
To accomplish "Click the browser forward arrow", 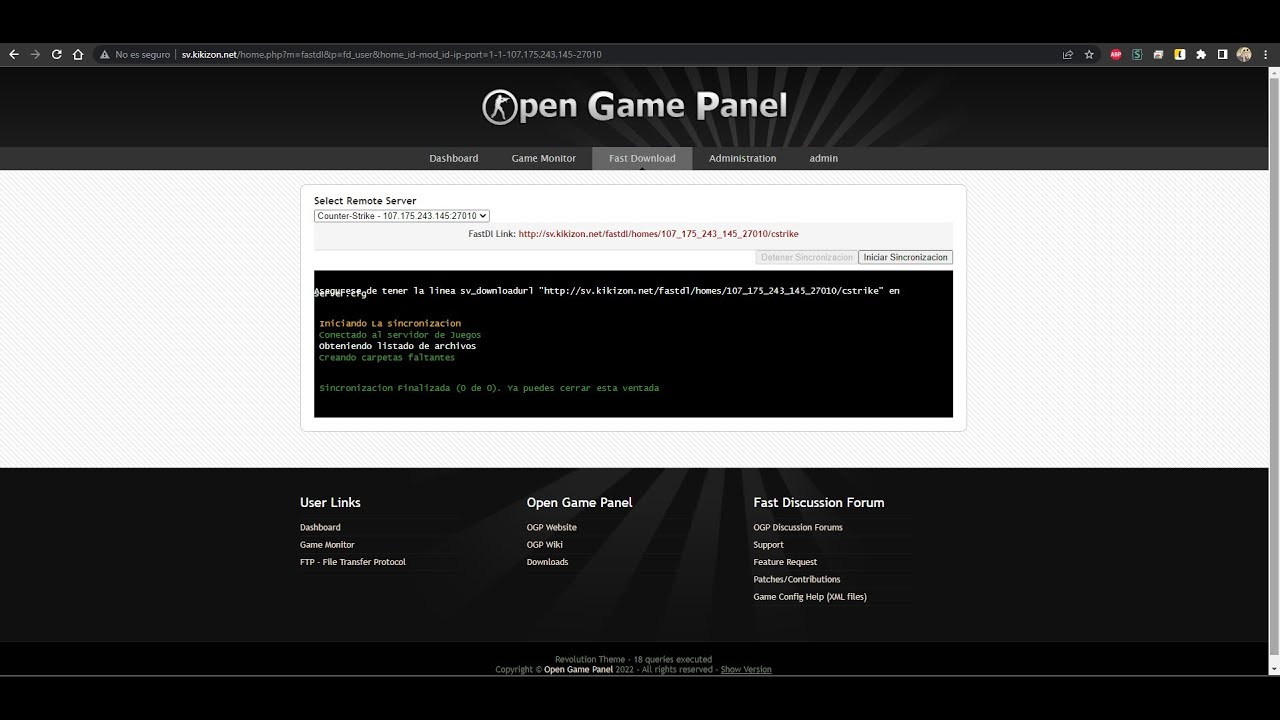I will pyautogui.click(x=35, y=54).
